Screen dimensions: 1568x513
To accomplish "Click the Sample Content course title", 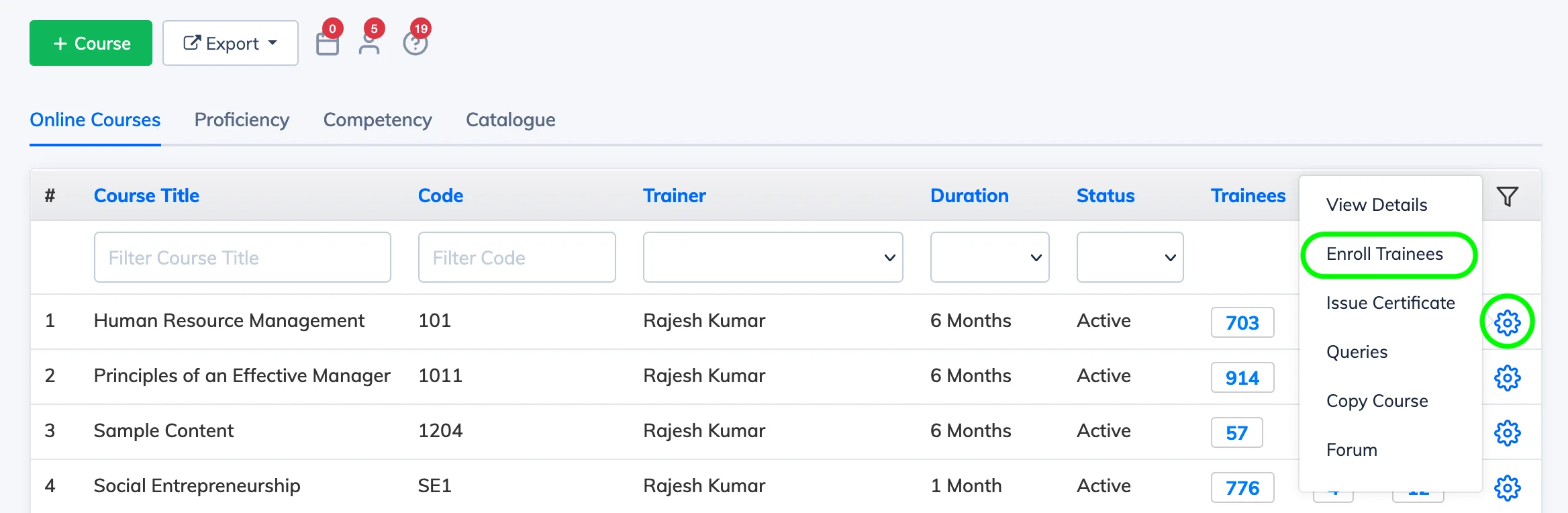I will click(164, 430).
